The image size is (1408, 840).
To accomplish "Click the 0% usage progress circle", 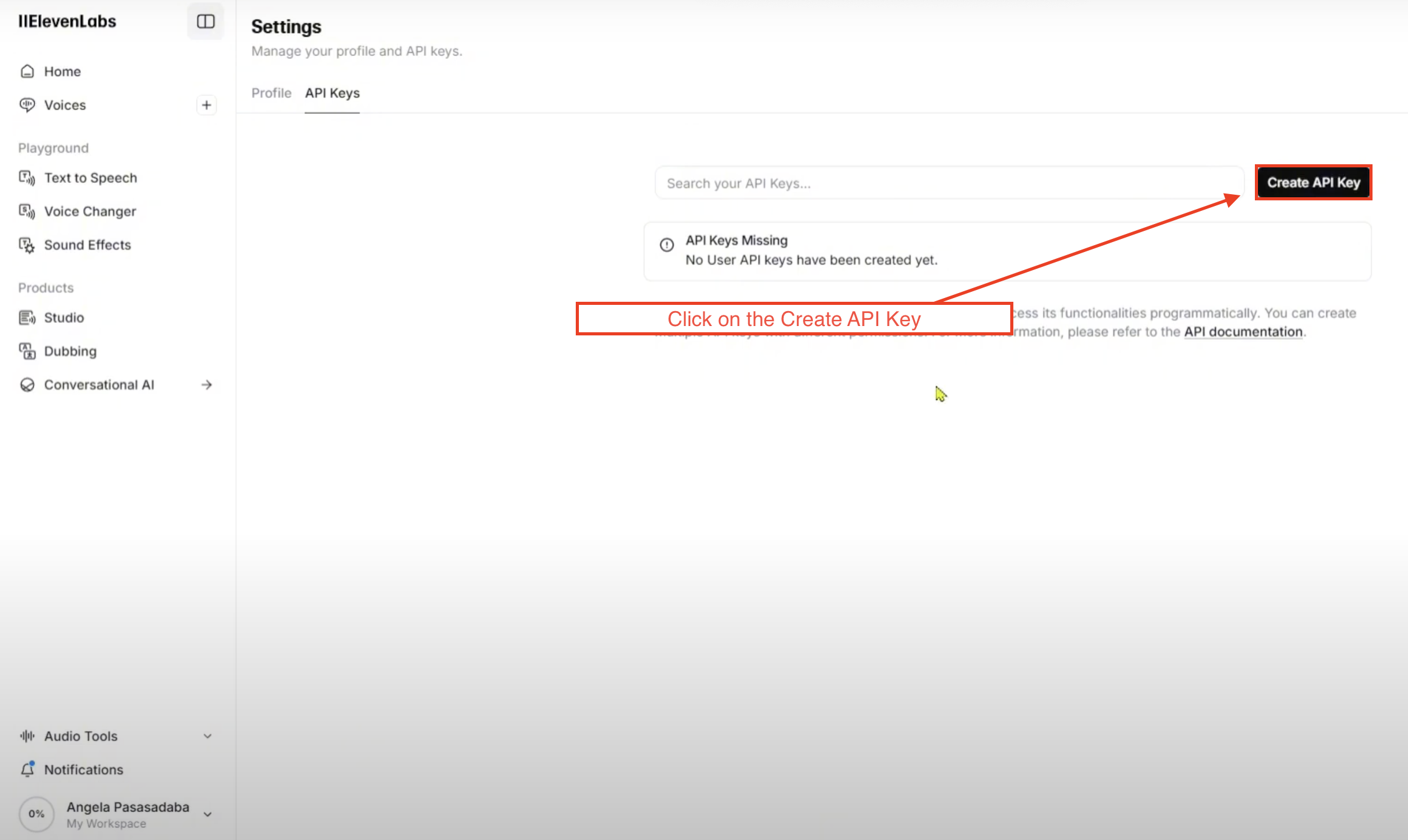I will [37, 814].
